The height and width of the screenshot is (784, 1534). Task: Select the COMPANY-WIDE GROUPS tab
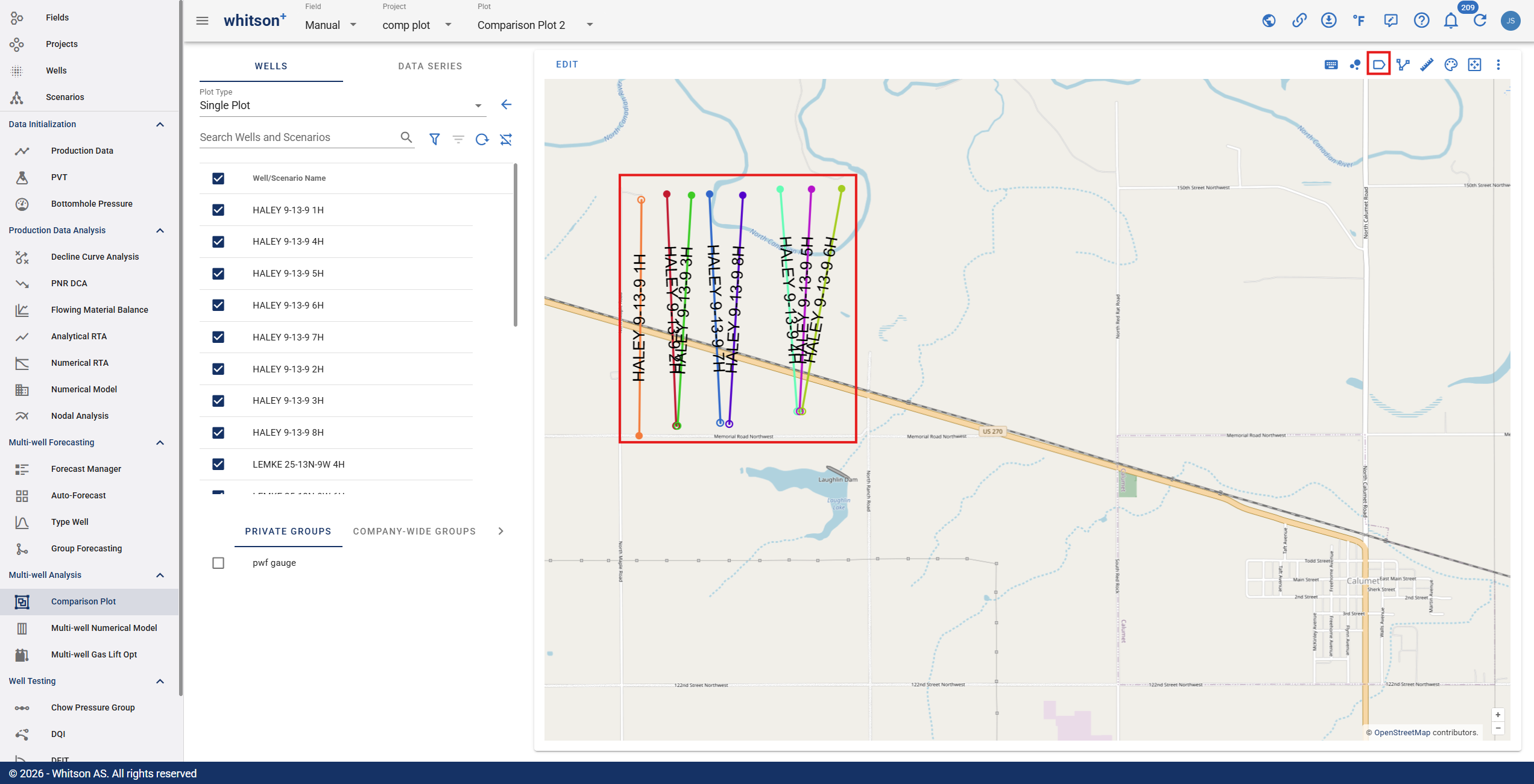click(414, 532)
